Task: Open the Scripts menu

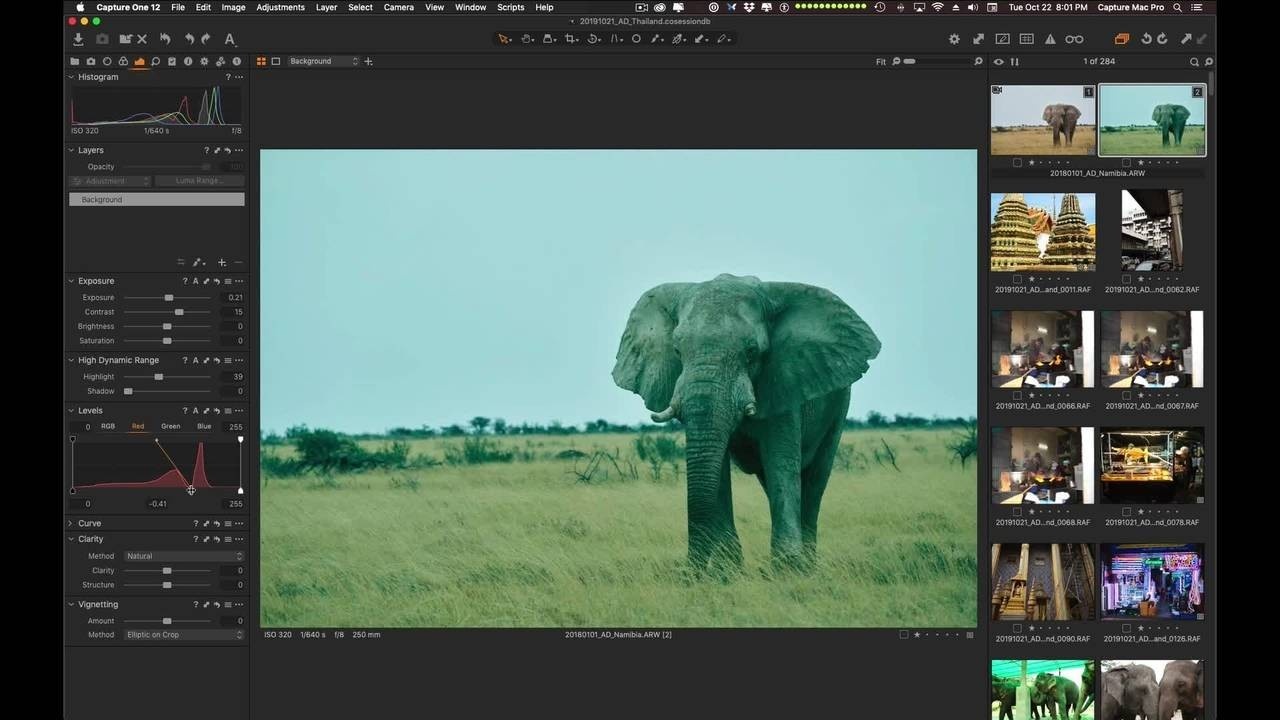Action: pyautogui.click(x=510, y=7)
